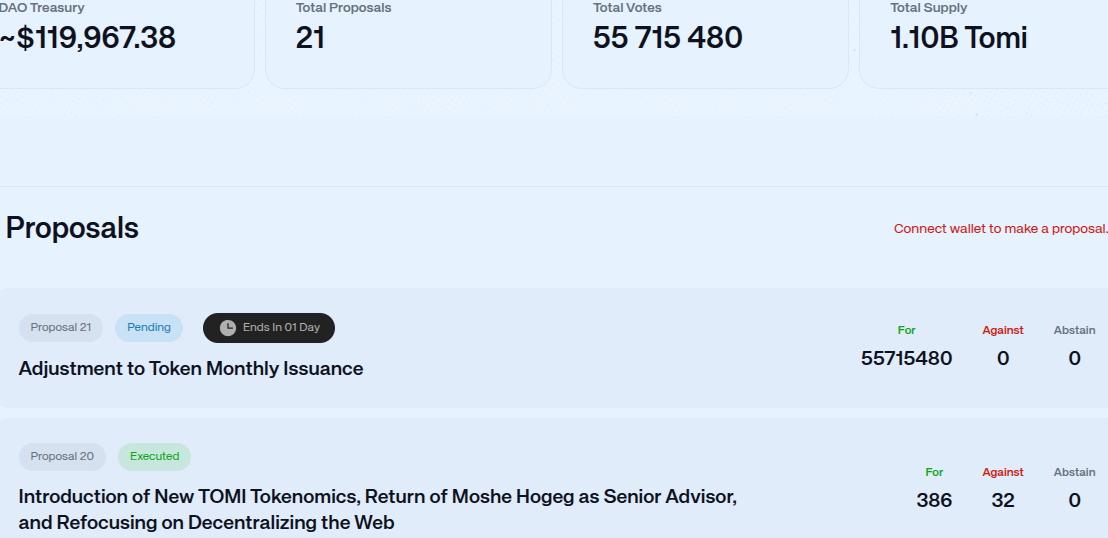Click the Against count 32 on Proposal 20
The image size is (1108, 538).
(x=1003, y=500)
